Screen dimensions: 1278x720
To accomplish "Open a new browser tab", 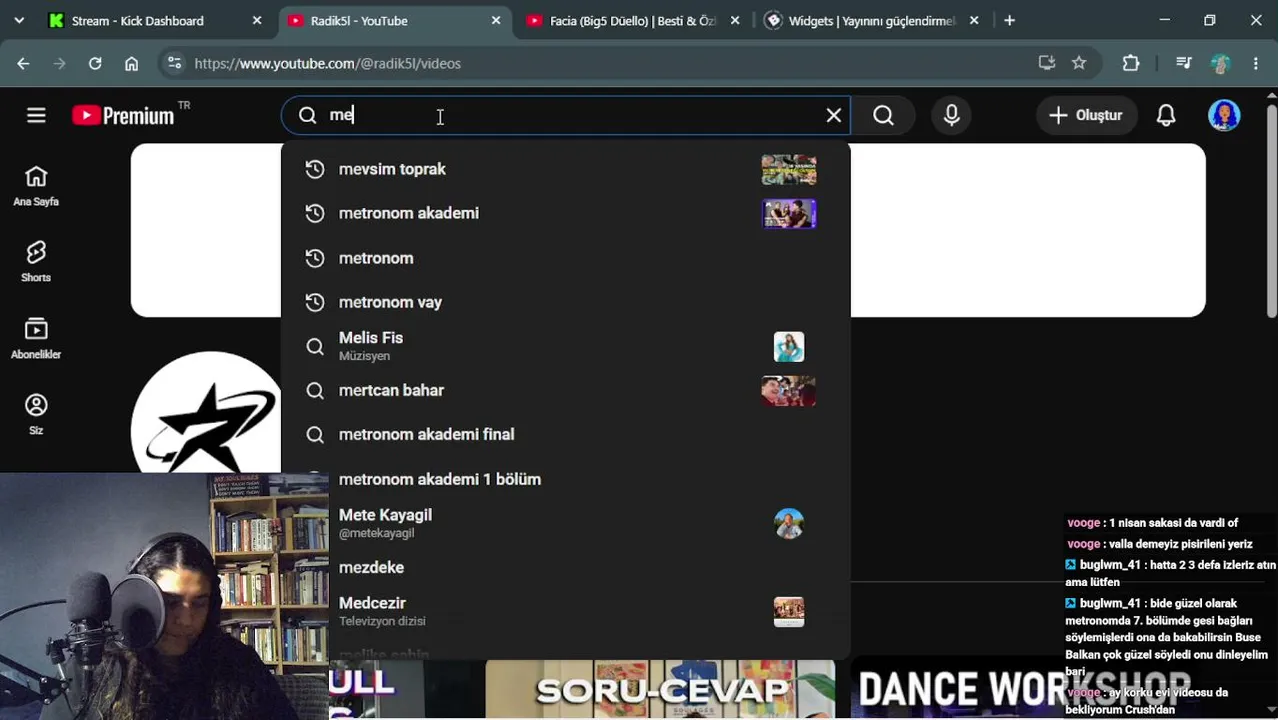I will [x=1009, y=20].
